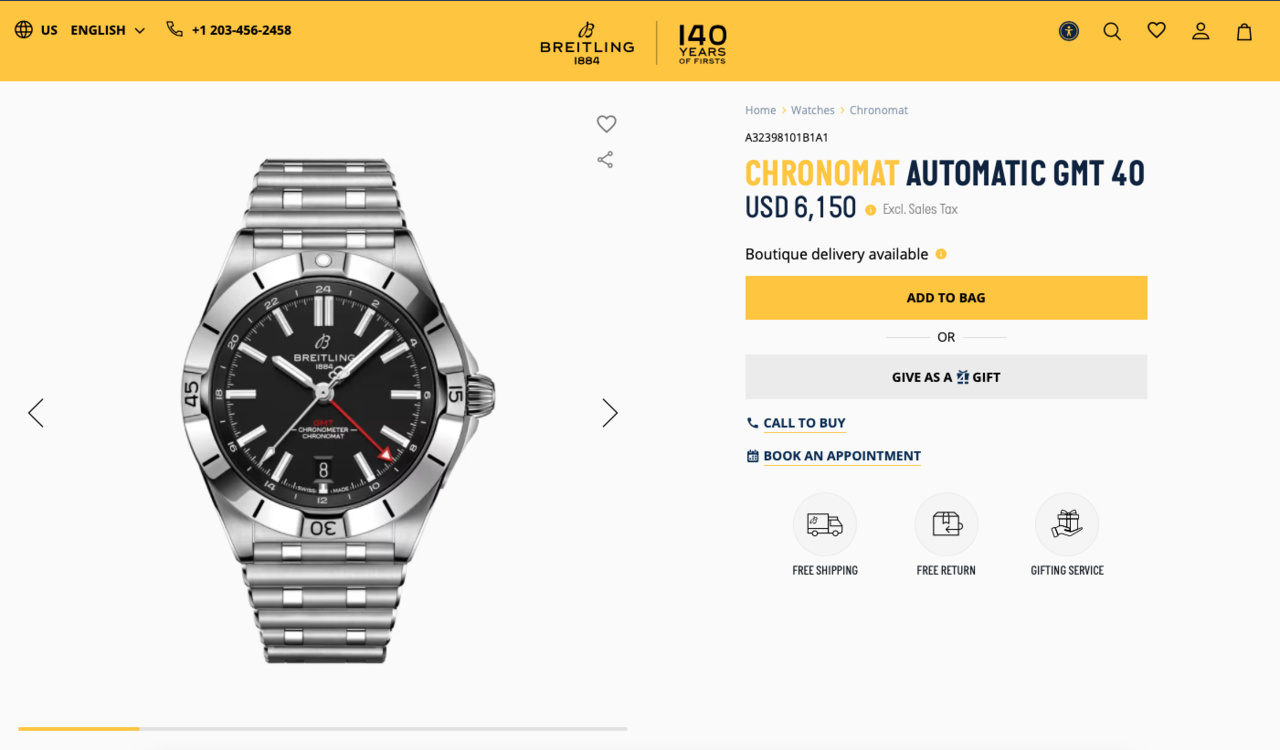Show previous watch image arrow
This screenshot has width=1280, height=750.
click(36, 413)
